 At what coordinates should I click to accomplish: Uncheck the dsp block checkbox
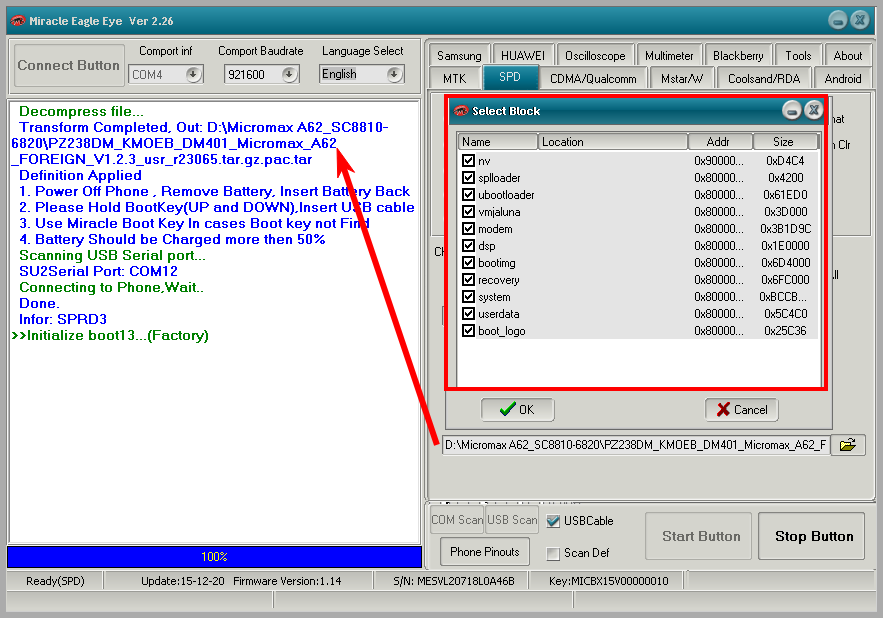click(468, 246)
